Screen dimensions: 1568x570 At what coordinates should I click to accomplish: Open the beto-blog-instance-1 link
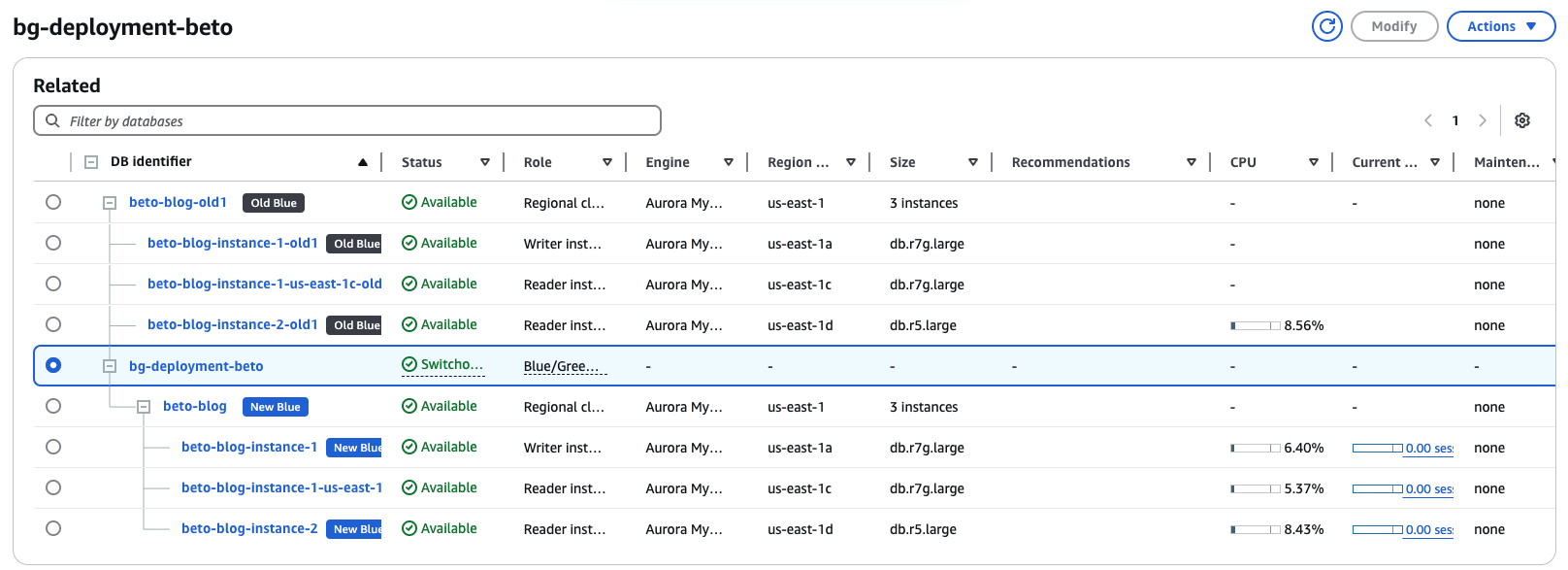point(249,447)
